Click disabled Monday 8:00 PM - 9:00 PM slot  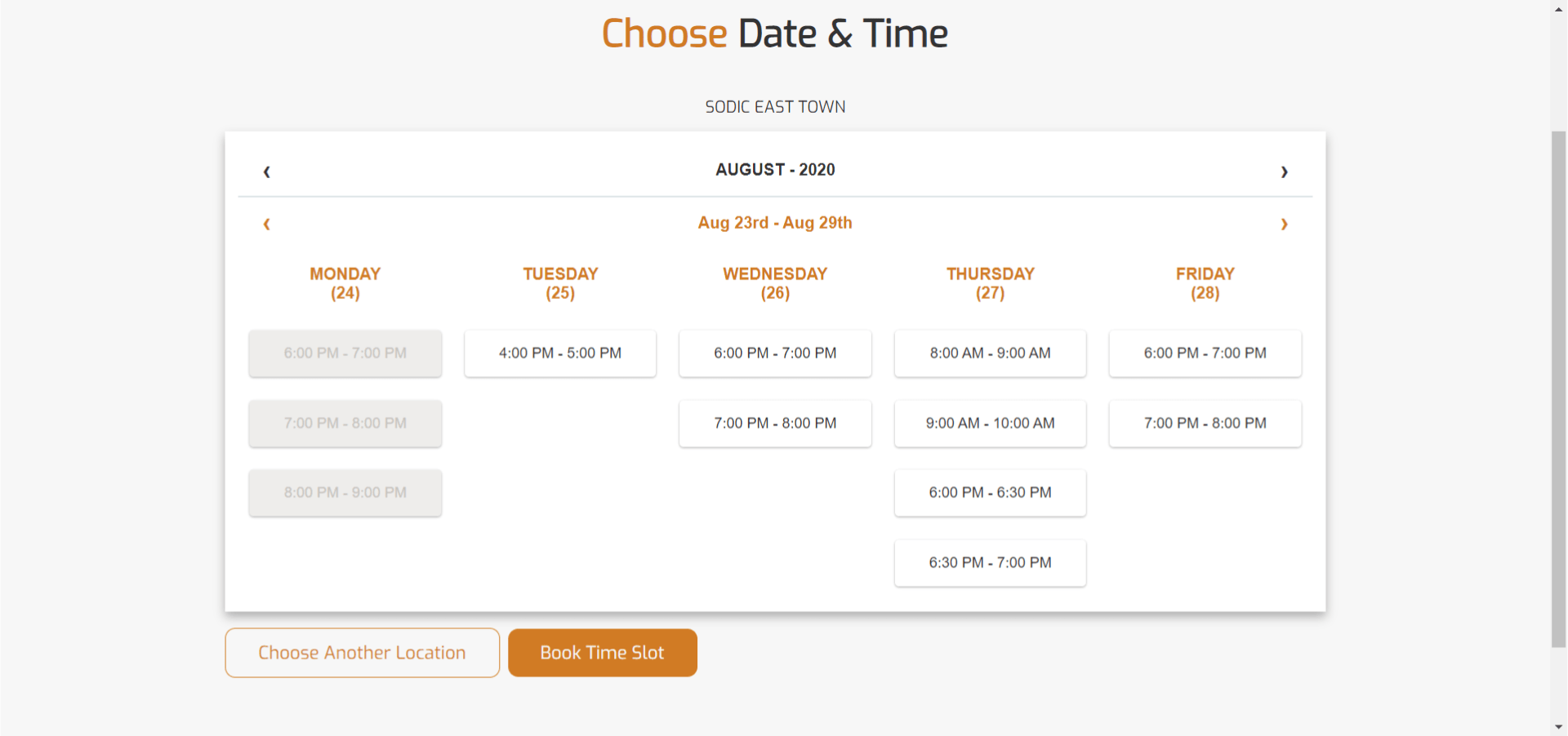pyautogui.click(x=345, y=493)
